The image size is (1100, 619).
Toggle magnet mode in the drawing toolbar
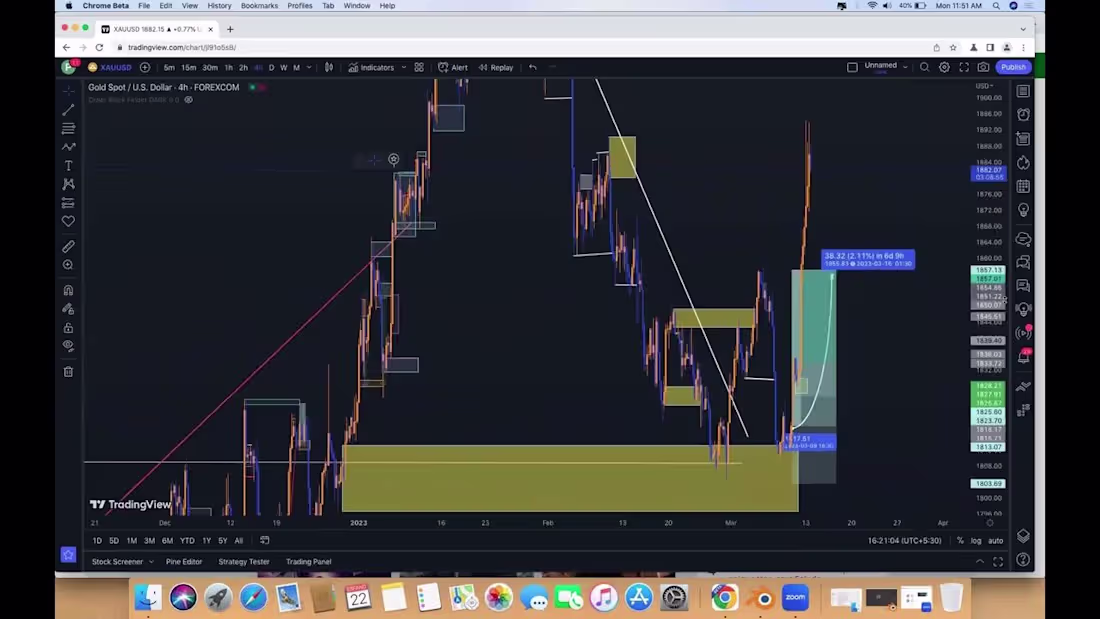tap(68, 289)
